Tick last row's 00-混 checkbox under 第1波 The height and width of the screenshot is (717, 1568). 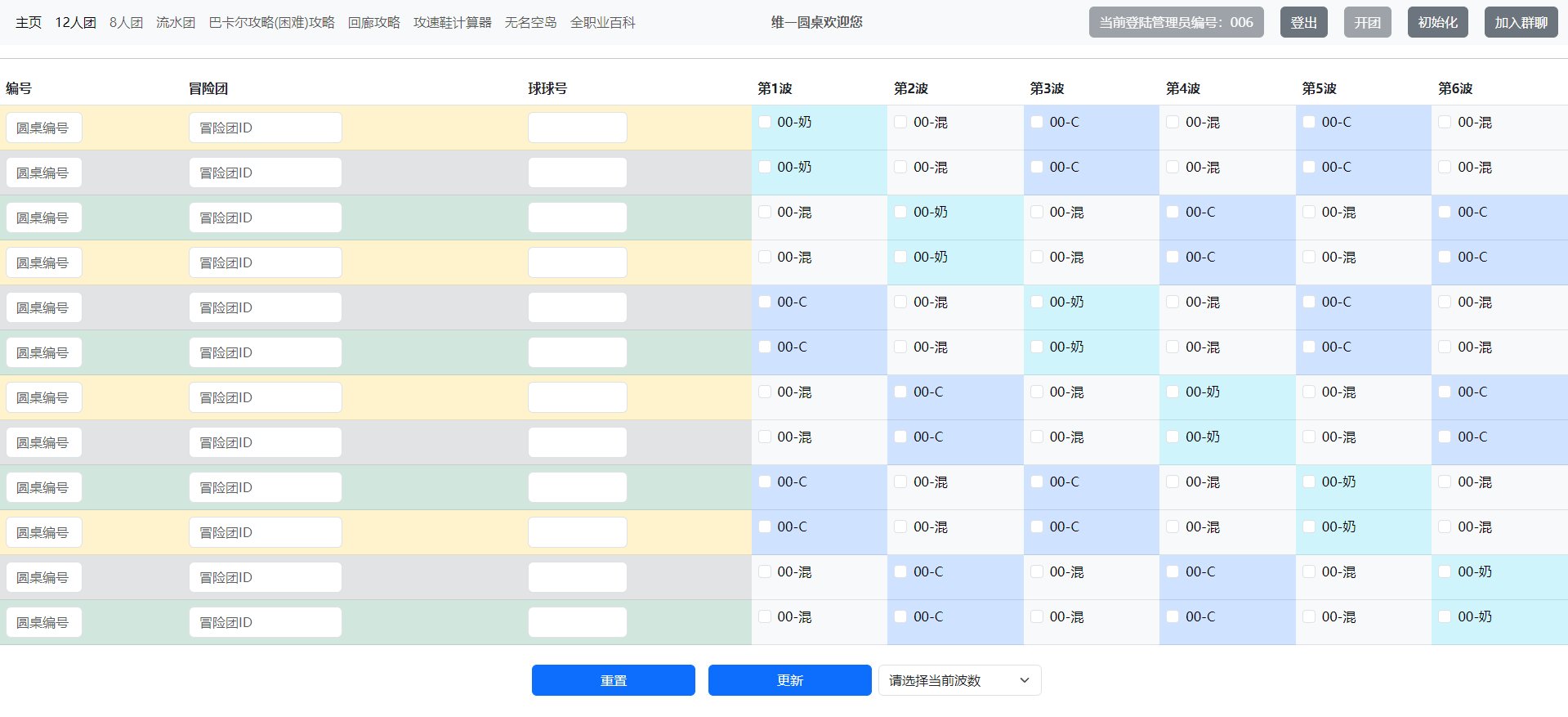click(x=765, y=616)
